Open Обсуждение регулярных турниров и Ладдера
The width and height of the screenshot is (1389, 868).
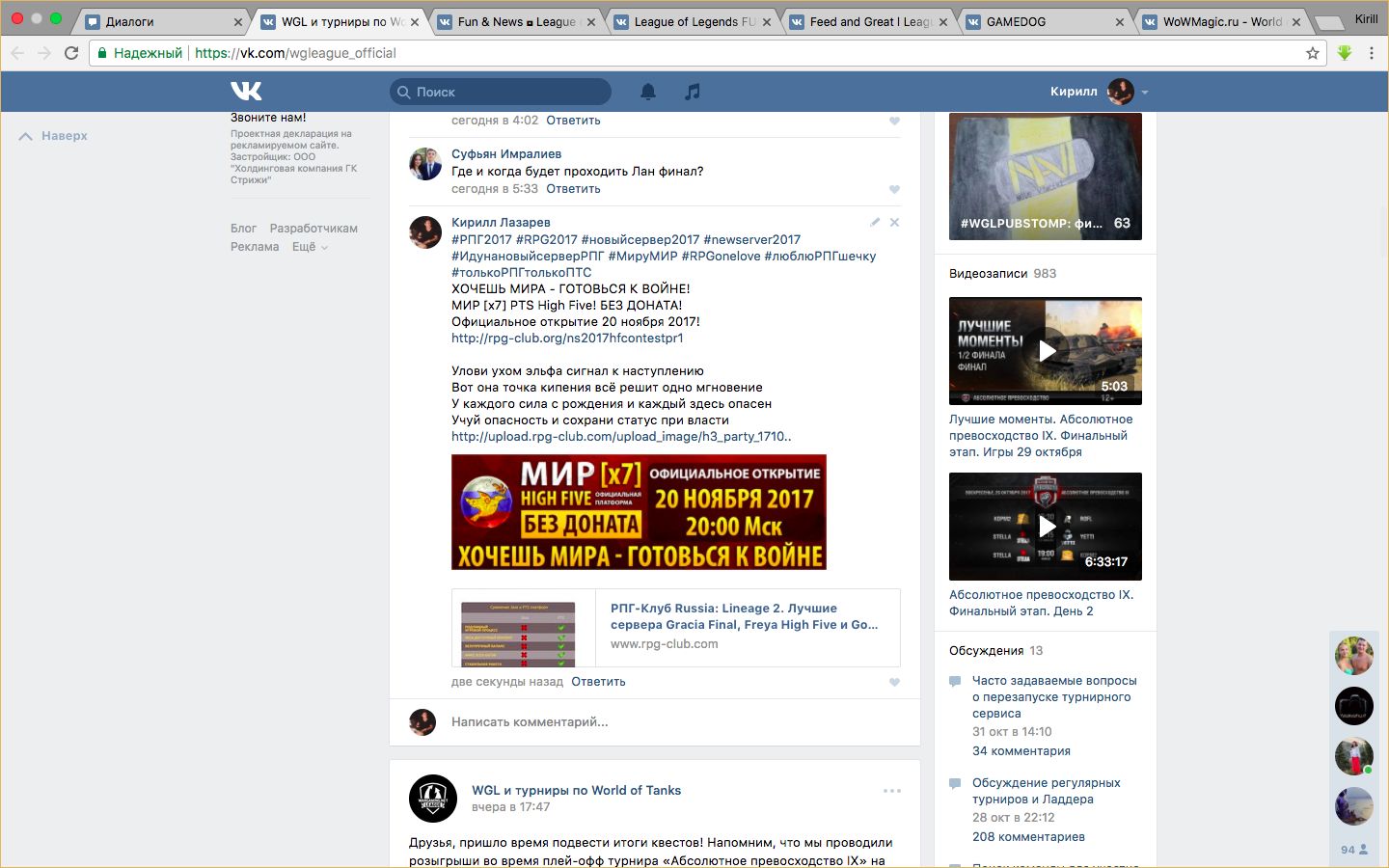pos(1047,791)
